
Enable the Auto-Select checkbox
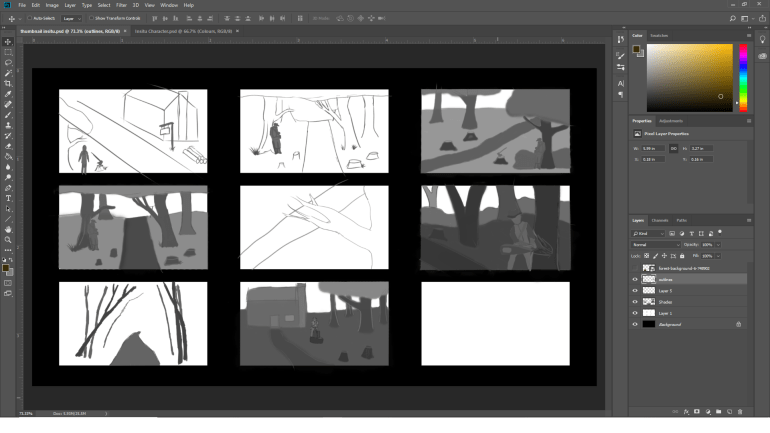coord(29,18)
